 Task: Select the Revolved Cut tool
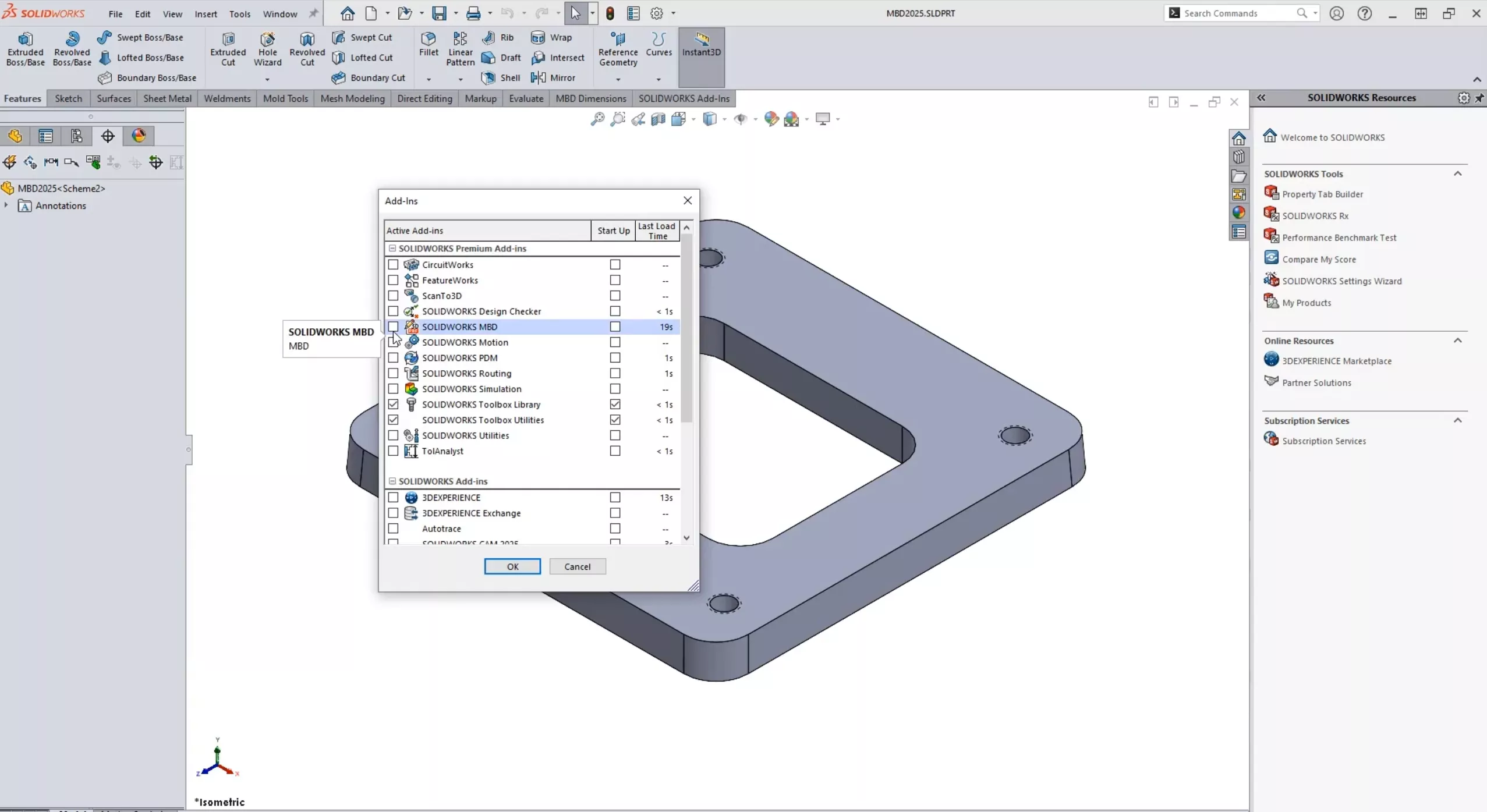coord(307,49)
